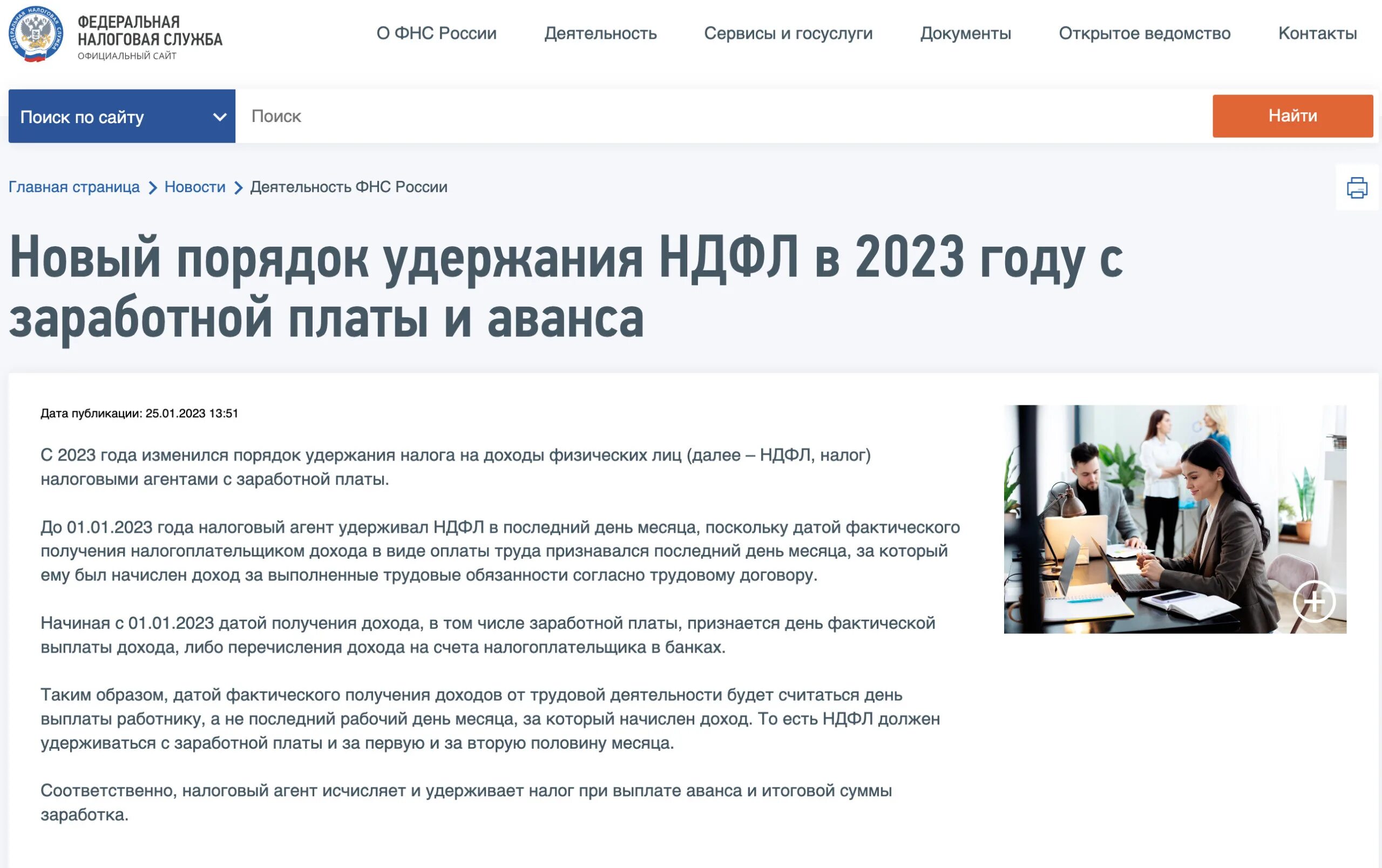Go to Новости breadcrumb link

coord(194,187)
